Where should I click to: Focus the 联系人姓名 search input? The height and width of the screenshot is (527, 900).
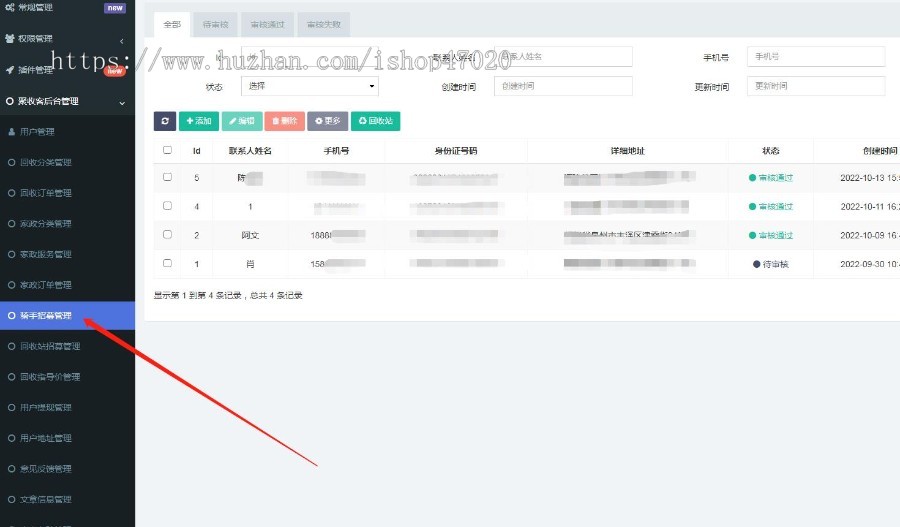564,56
